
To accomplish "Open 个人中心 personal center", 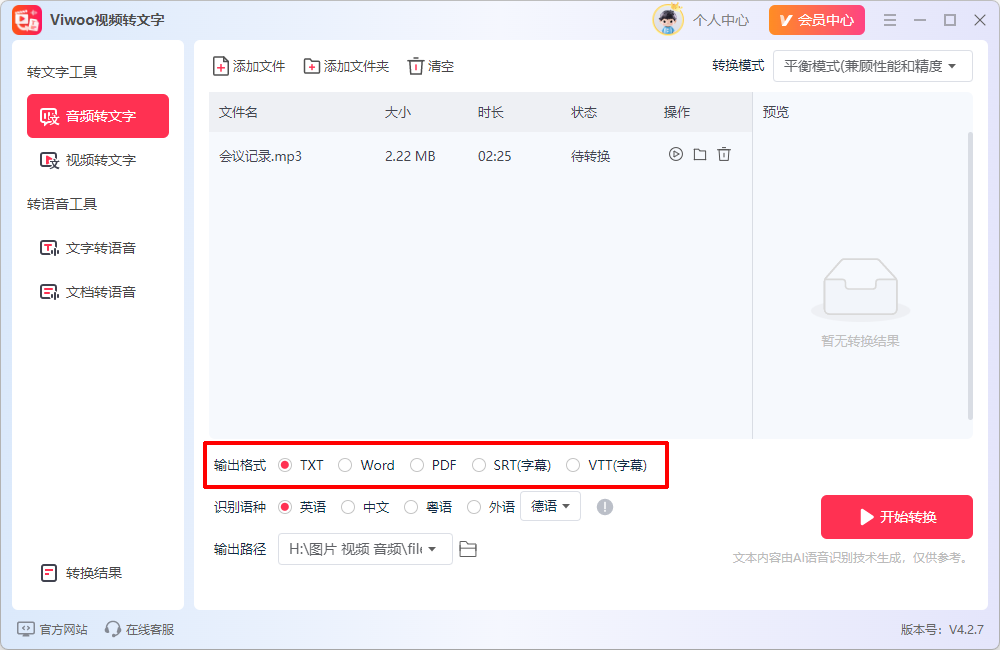I will (721, 20).
